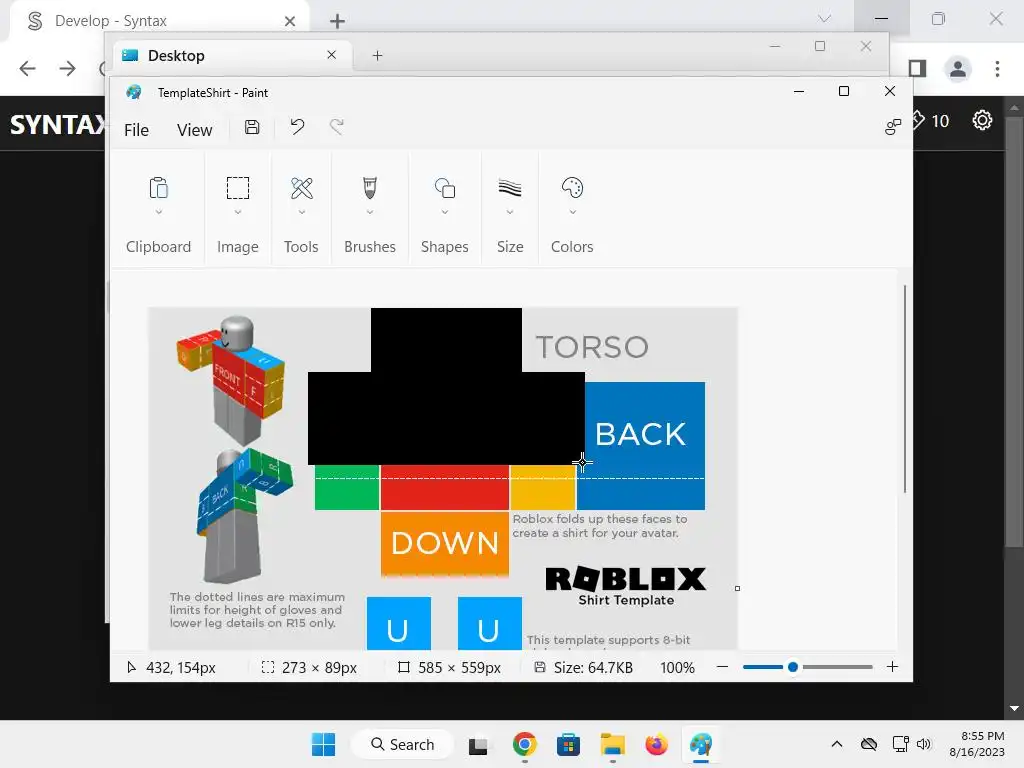
Task: Open Syntax settings gear icon
Action: coord(982,120)
